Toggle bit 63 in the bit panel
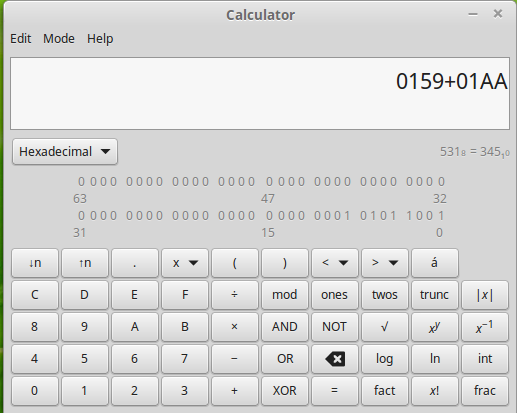Image resolution: width=517 pixels, height=413 pixels. coord(81,182)
